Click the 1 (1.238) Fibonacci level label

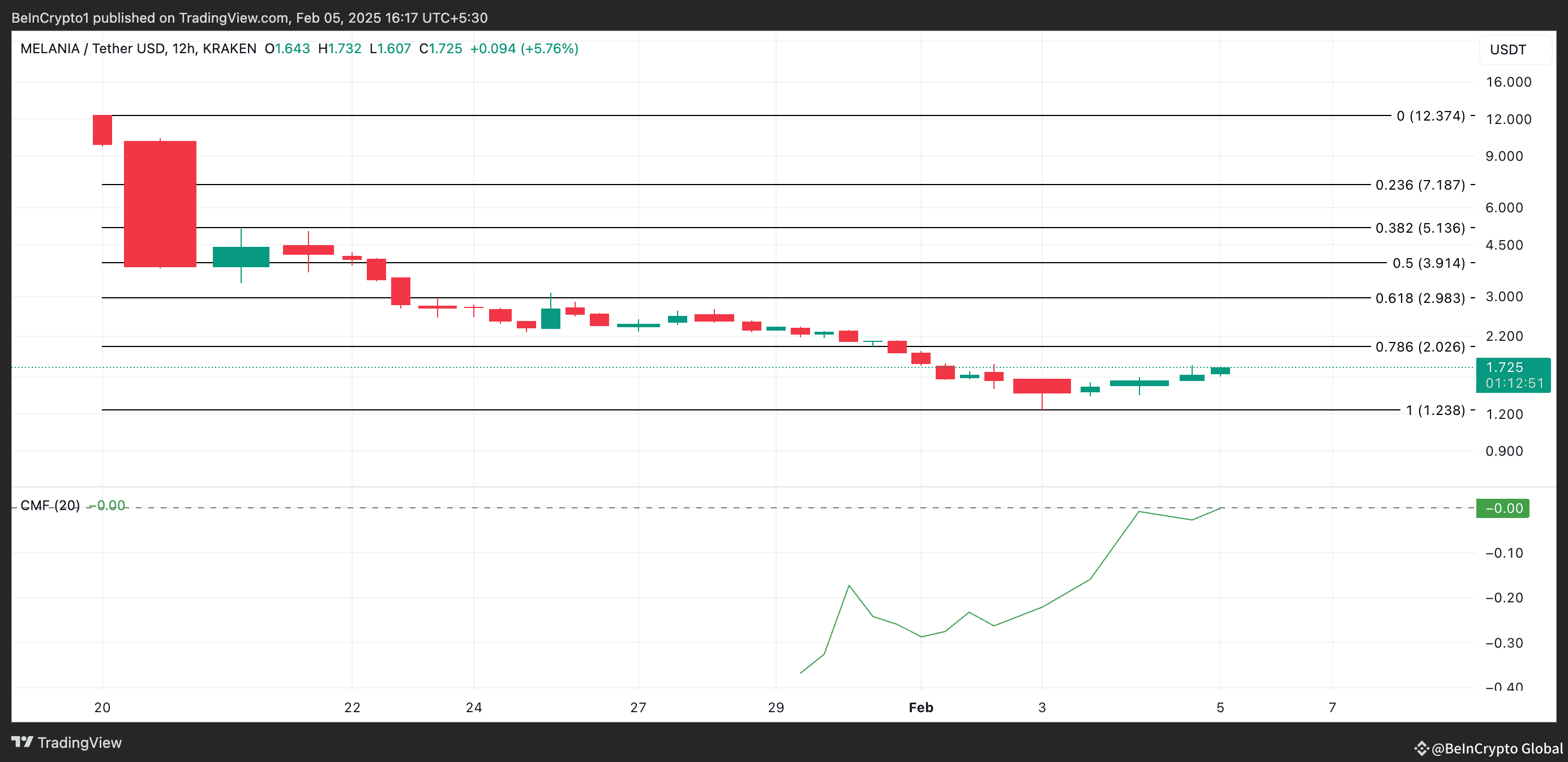coord(1435,410)
